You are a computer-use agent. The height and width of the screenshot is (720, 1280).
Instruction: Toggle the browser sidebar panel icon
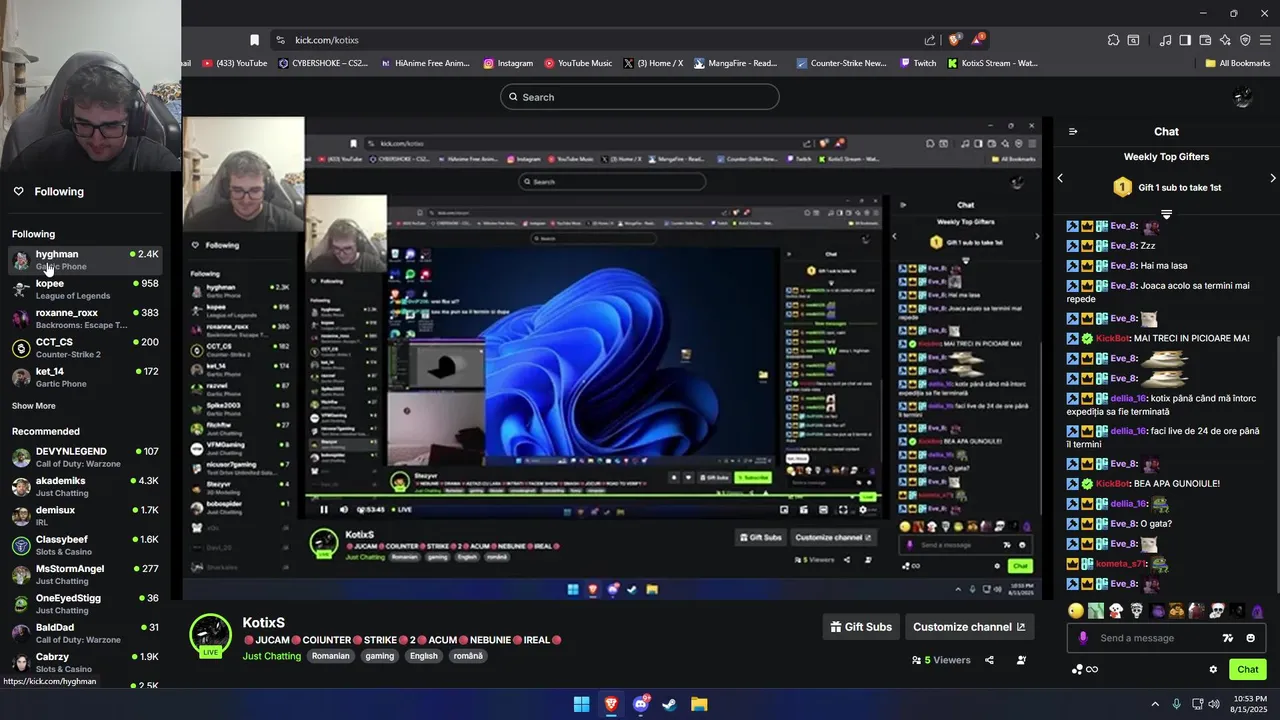(1185, 40)
